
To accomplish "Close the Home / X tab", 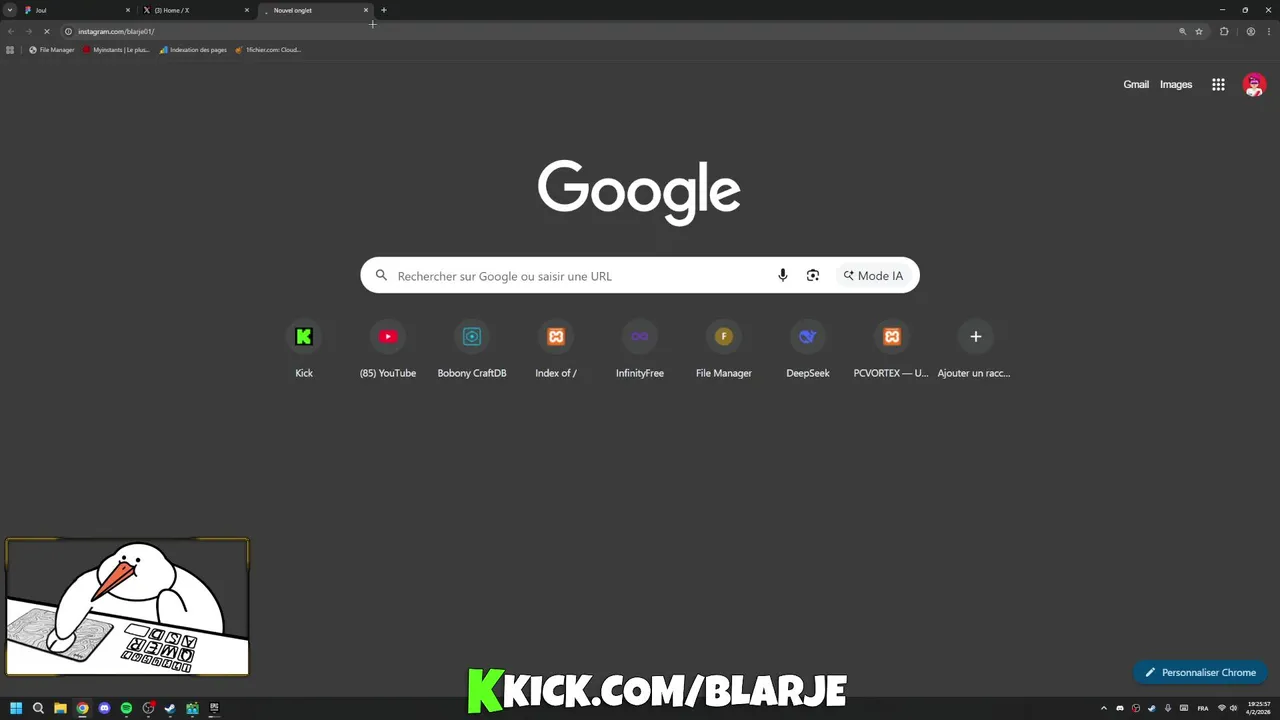I will click(247, 10).
